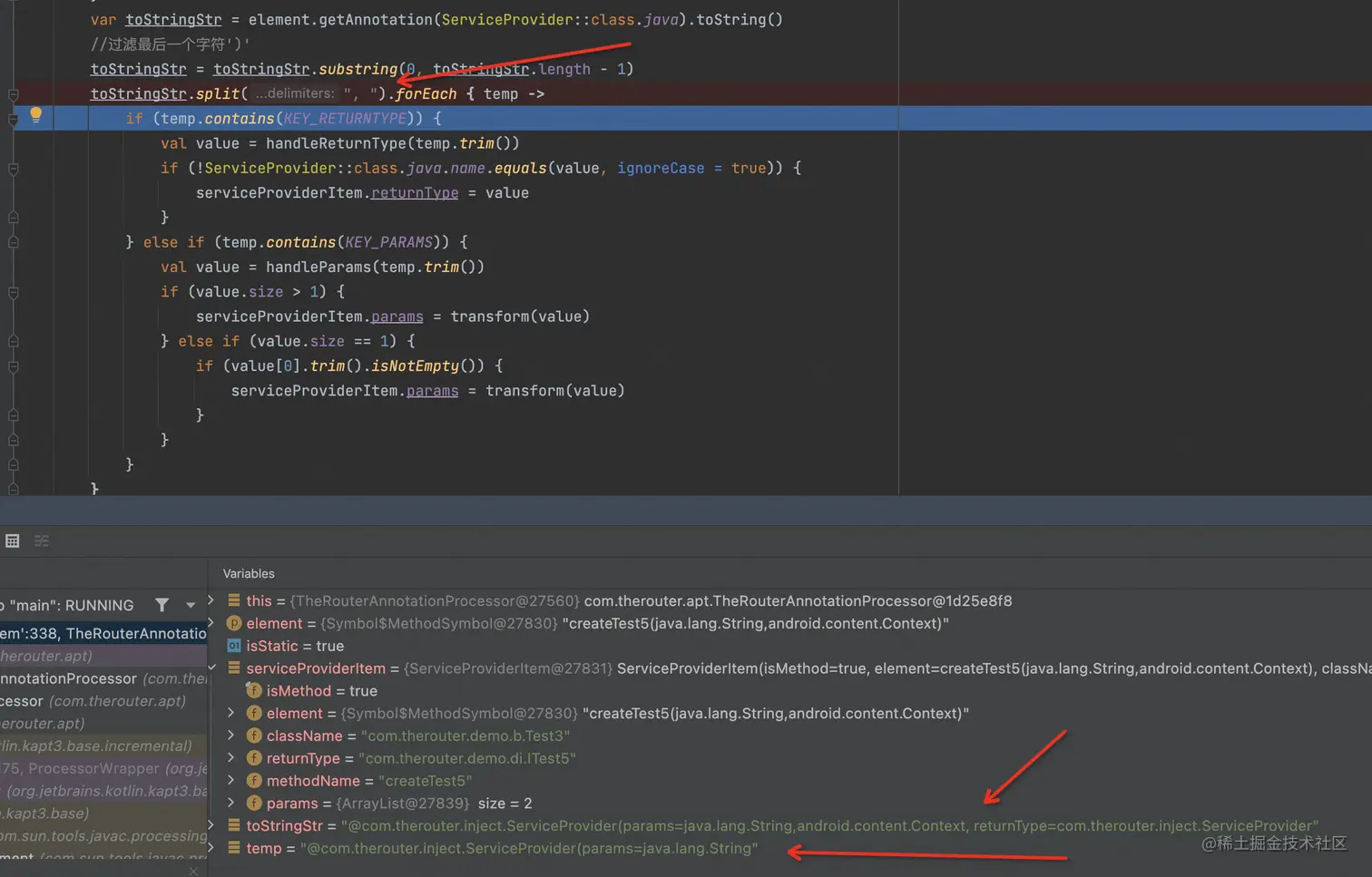
Task: Click the 'forEach' call in the editor
Action: (426, 93)
